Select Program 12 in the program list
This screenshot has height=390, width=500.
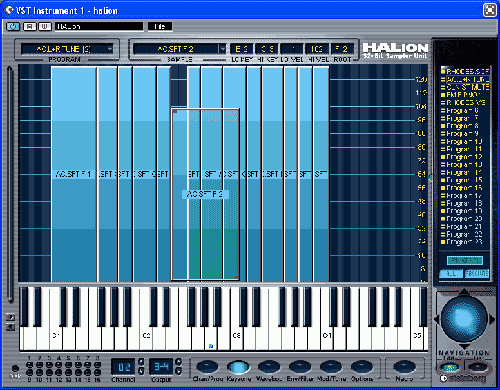click(462, 157)
